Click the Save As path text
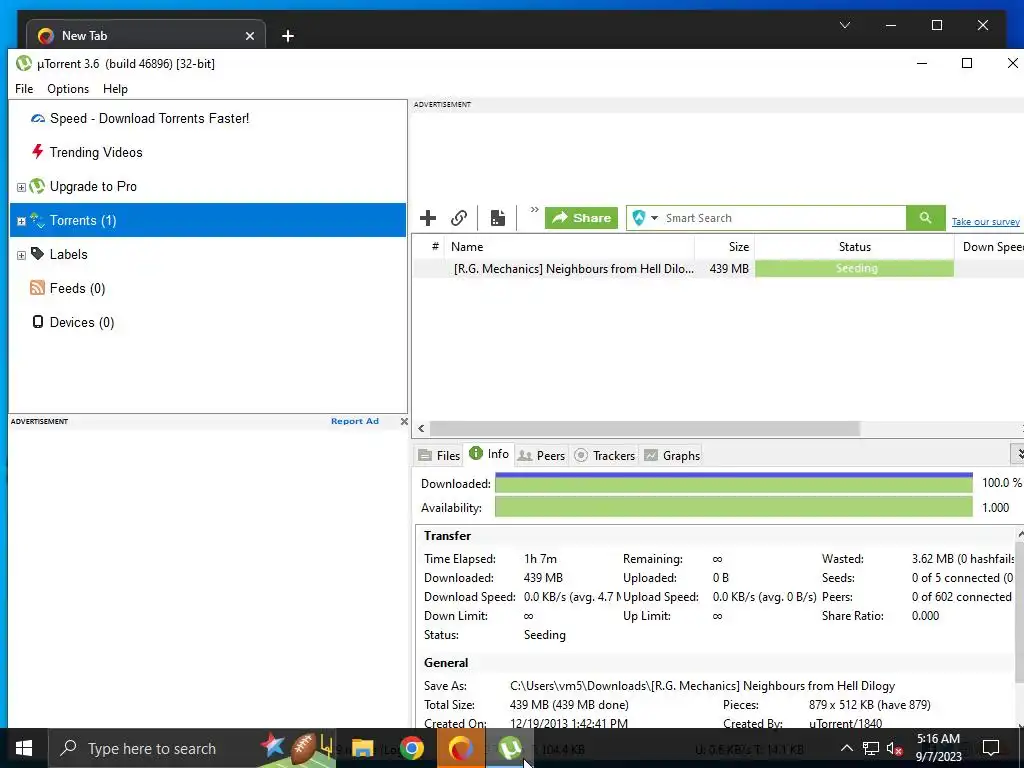1024x768 pixels. pos(702,686)
